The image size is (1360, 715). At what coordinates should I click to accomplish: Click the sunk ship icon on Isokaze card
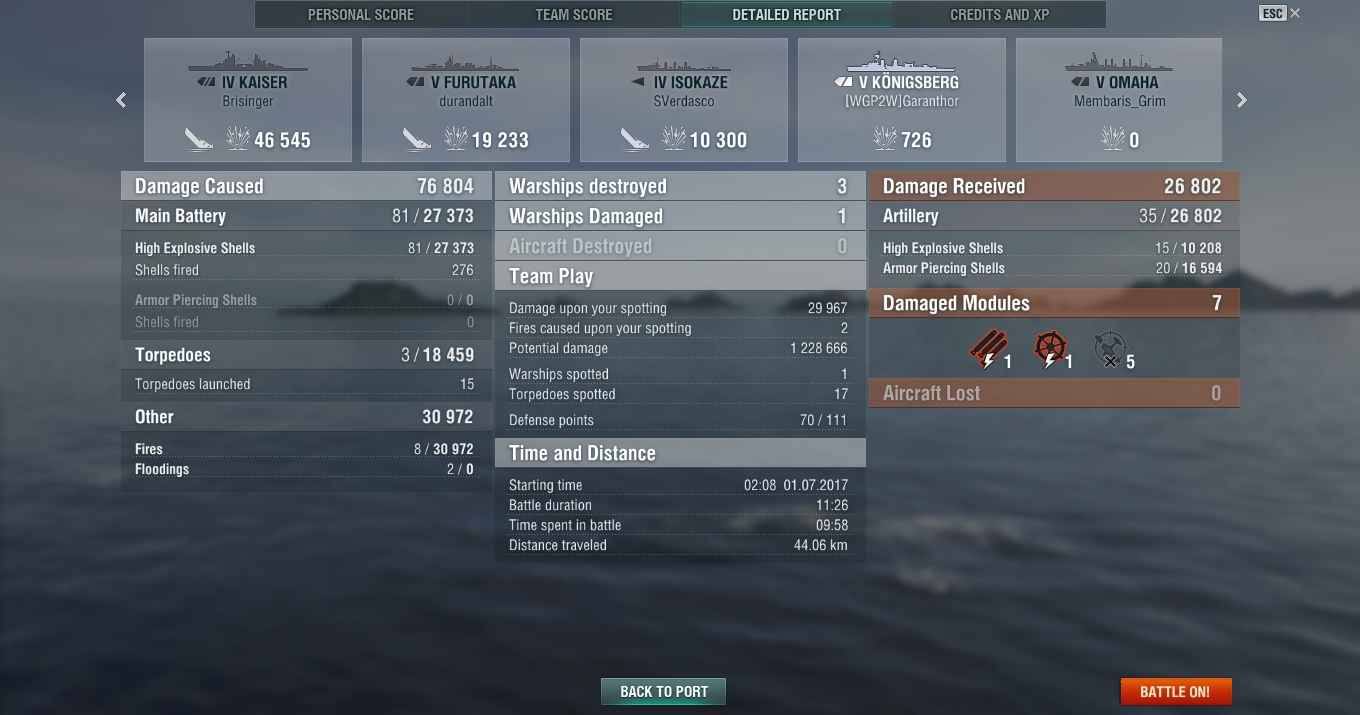pyautogui.click(x=634, y=139)
